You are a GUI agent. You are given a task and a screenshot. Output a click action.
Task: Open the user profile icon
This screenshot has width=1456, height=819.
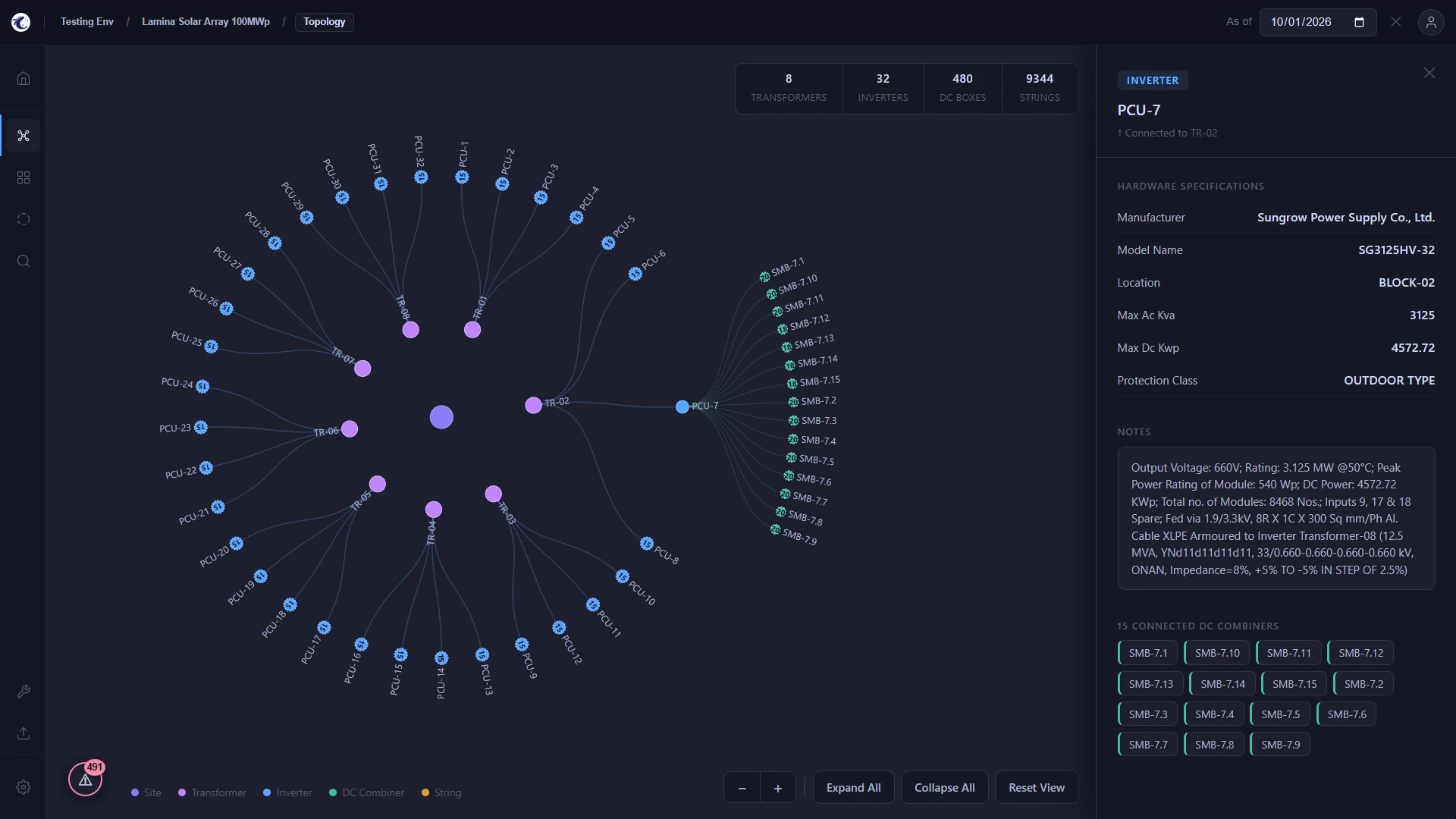[1431, 22]
